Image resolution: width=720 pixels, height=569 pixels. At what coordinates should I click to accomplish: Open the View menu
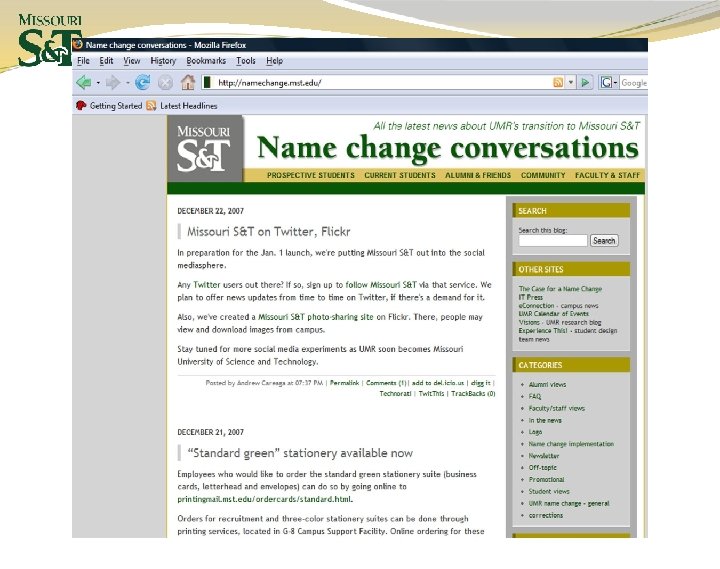[132, 61]
